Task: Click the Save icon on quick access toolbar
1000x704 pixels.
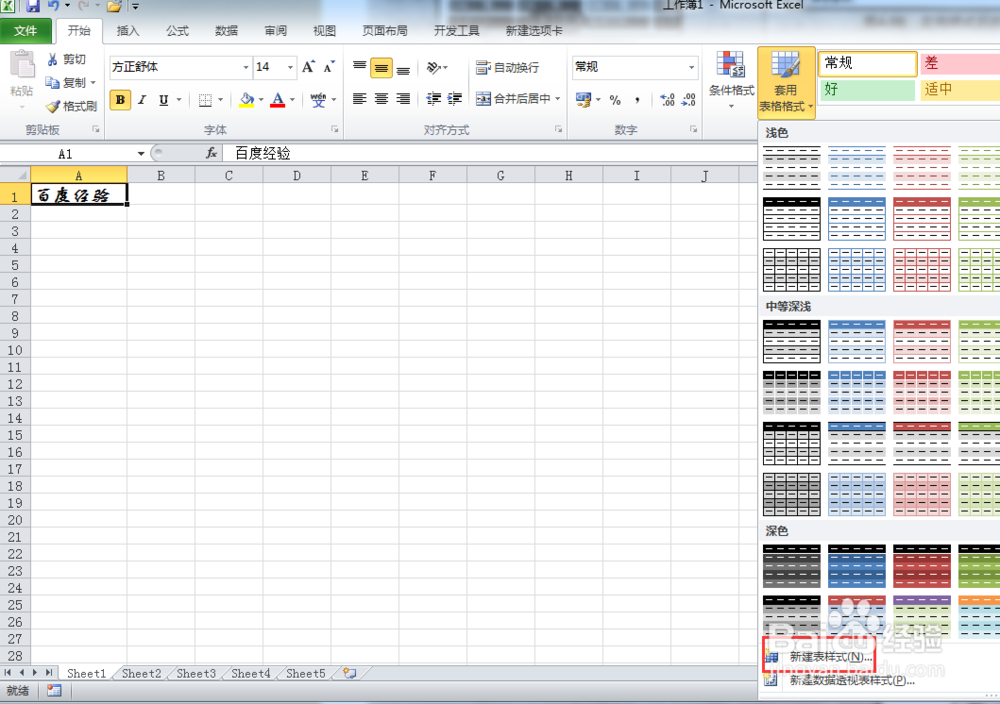Action: coord(33,5)
